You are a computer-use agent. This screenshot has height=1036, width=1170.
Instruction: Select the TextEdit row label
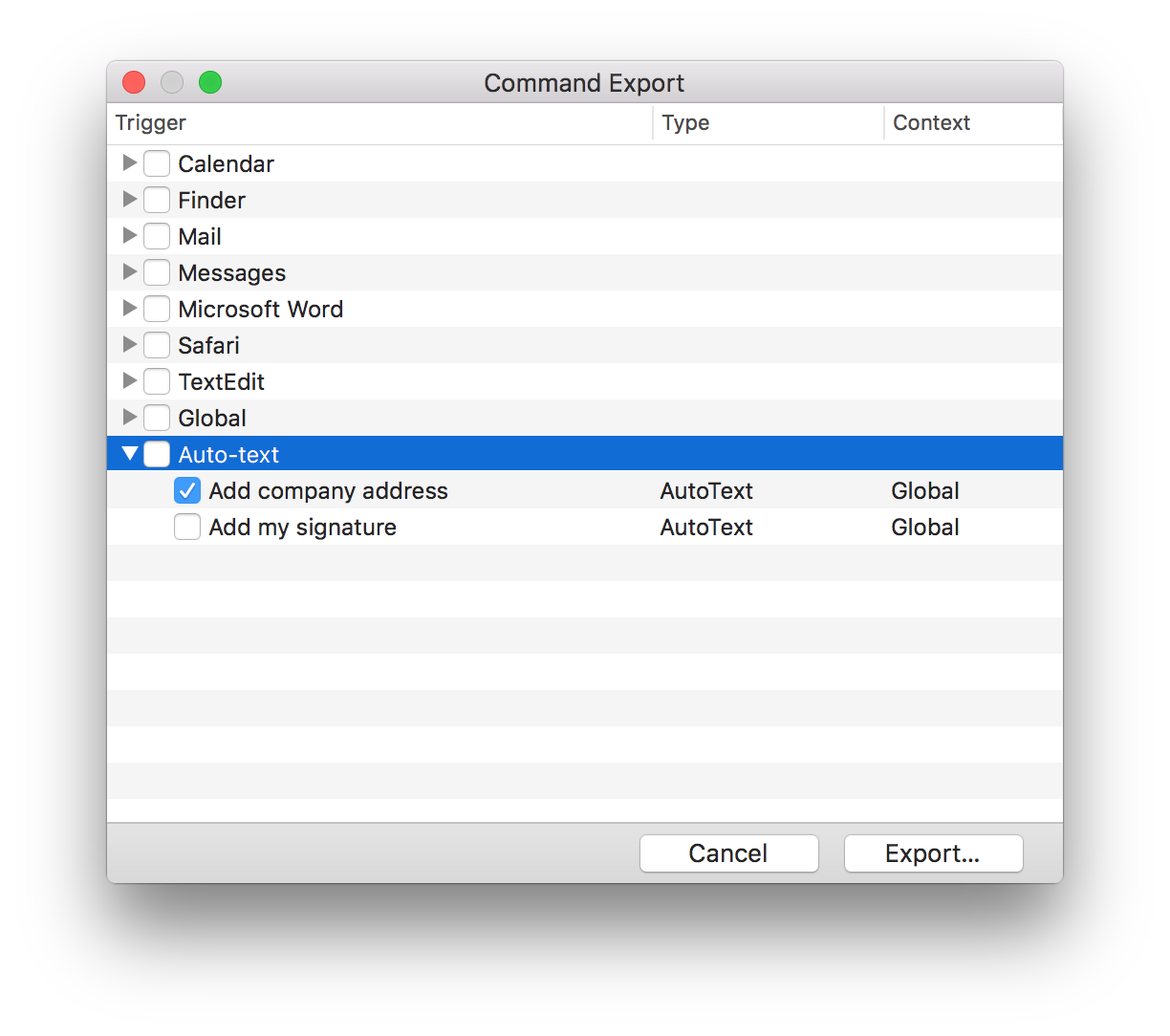click(221, 382)
